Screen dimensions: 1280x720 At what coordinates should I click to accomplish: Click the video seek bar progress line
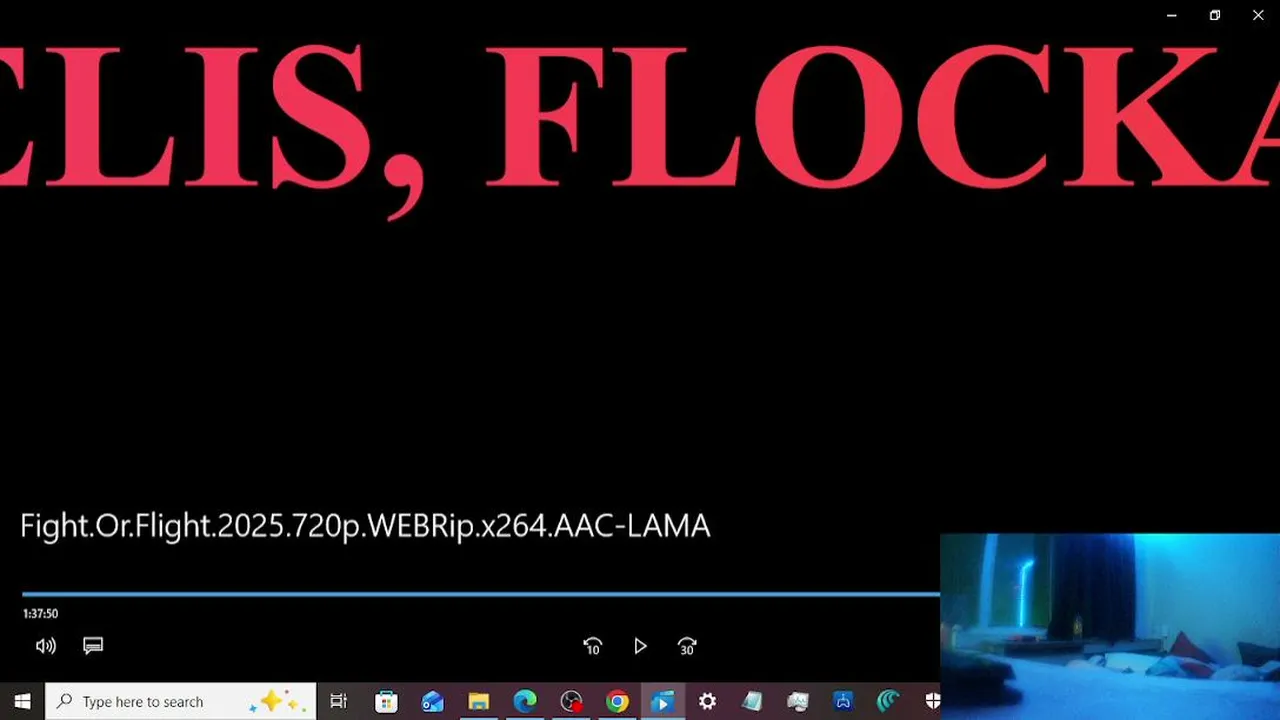(x=480, y=594)
